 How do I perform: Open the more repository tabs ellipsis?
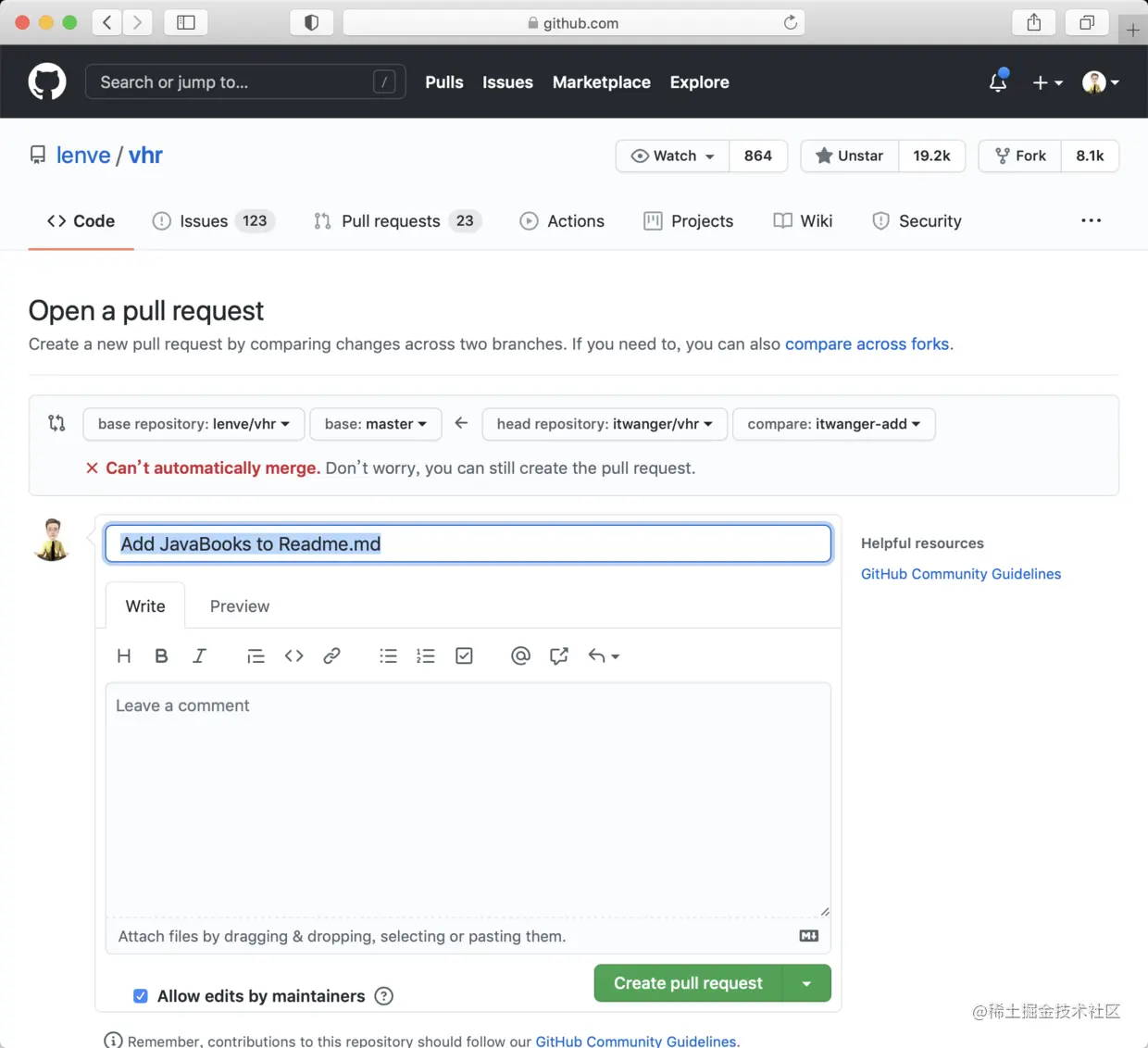click(1092, 220)
